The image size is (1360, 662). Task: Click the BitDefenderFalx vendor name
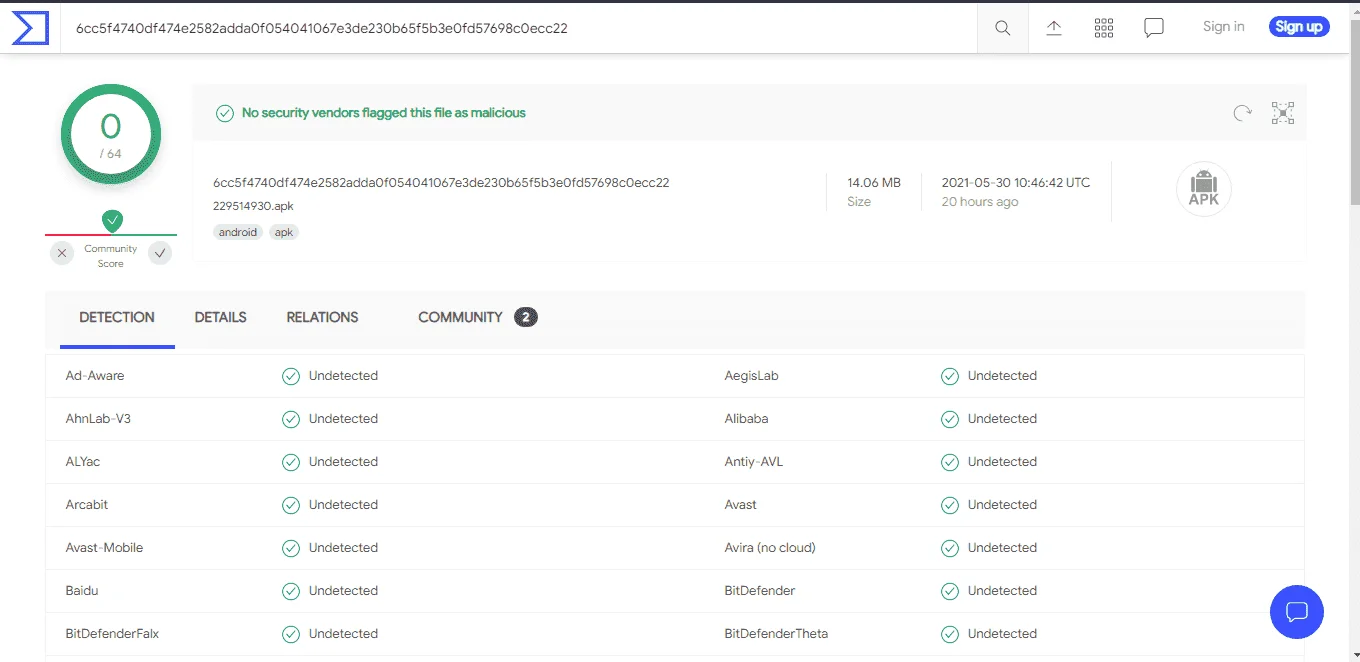112,634
